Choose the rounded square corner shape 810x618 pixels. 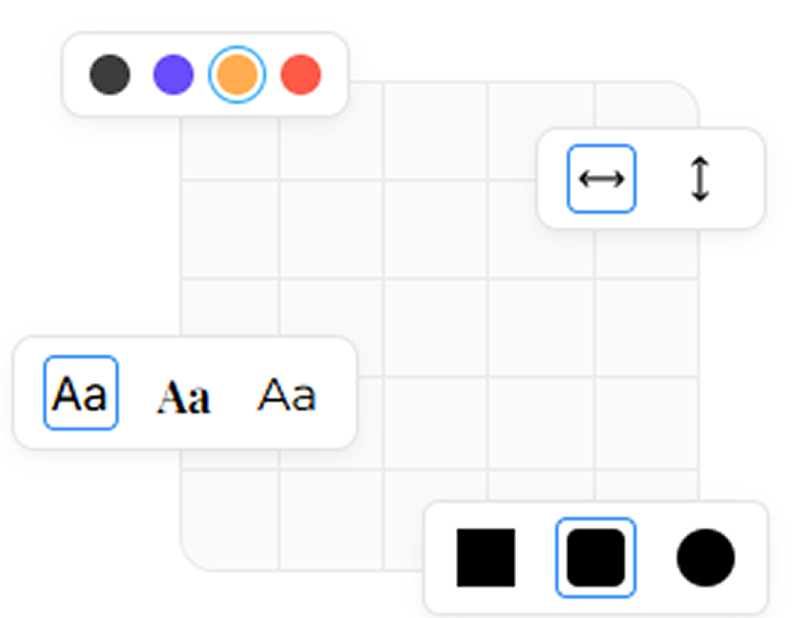(595, 558)
